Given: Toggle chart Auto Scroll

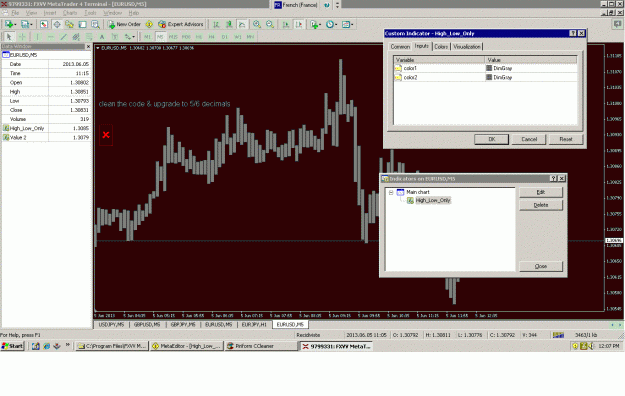Looking at the screenshot, I should (285, 24).
